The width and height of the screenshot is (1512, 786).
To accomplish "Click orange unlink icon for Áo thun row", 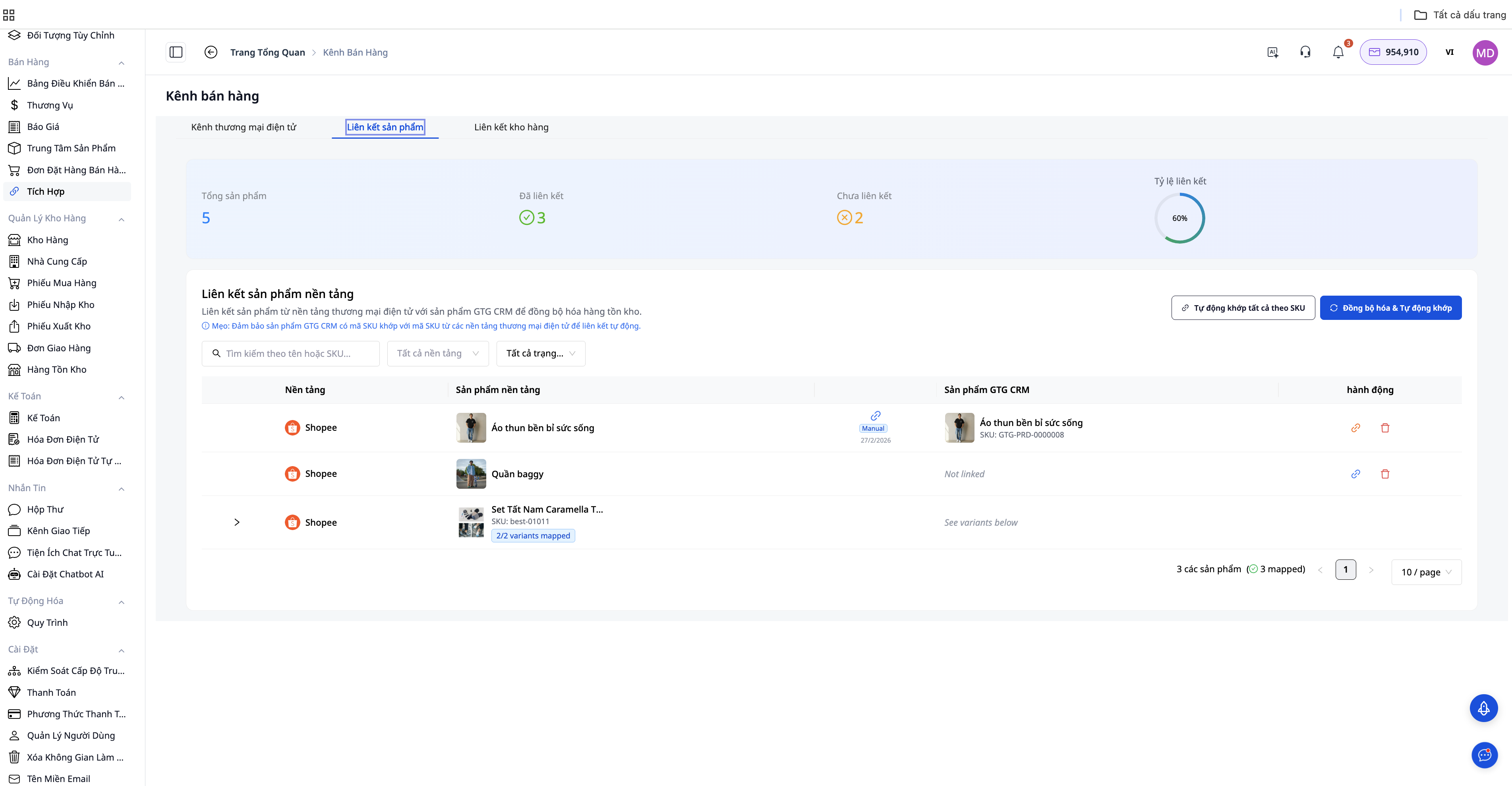I will click(x=1355, y=428).
